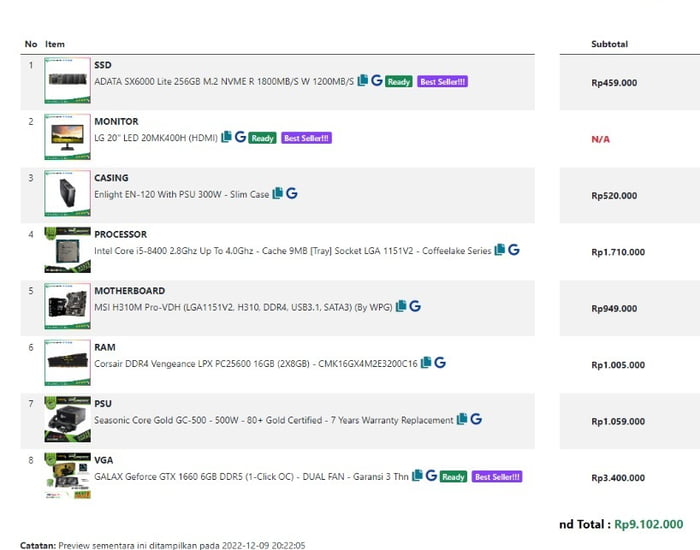Click the Catatan preview timestamp note
The height and width of the screenshot is (550, 700).
click(x=163, y=546)
